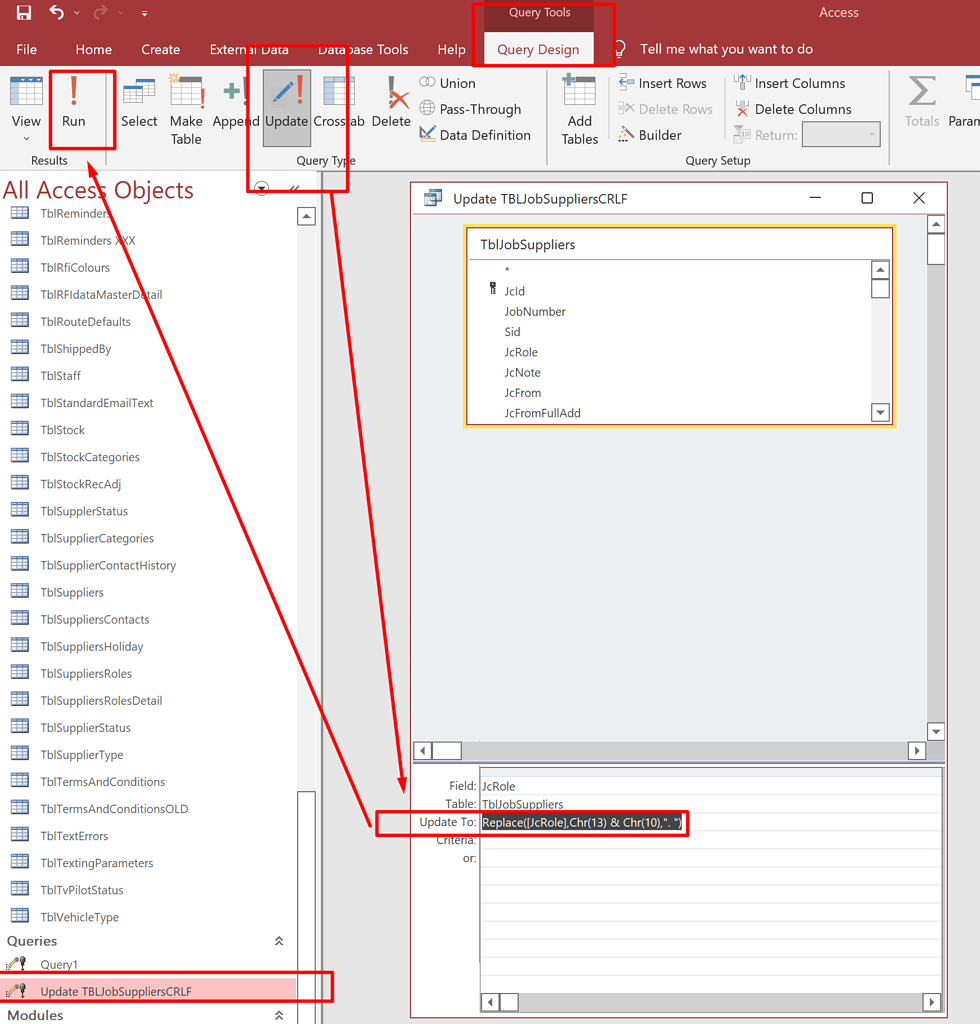Collapse the Queries group
980x1024 pixels.
coord(280,941)
